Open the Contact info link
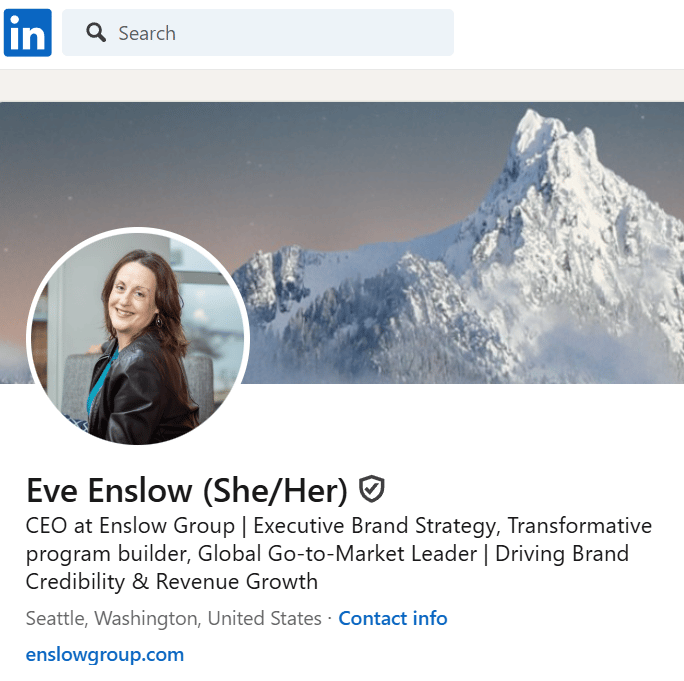 point(393,618)
